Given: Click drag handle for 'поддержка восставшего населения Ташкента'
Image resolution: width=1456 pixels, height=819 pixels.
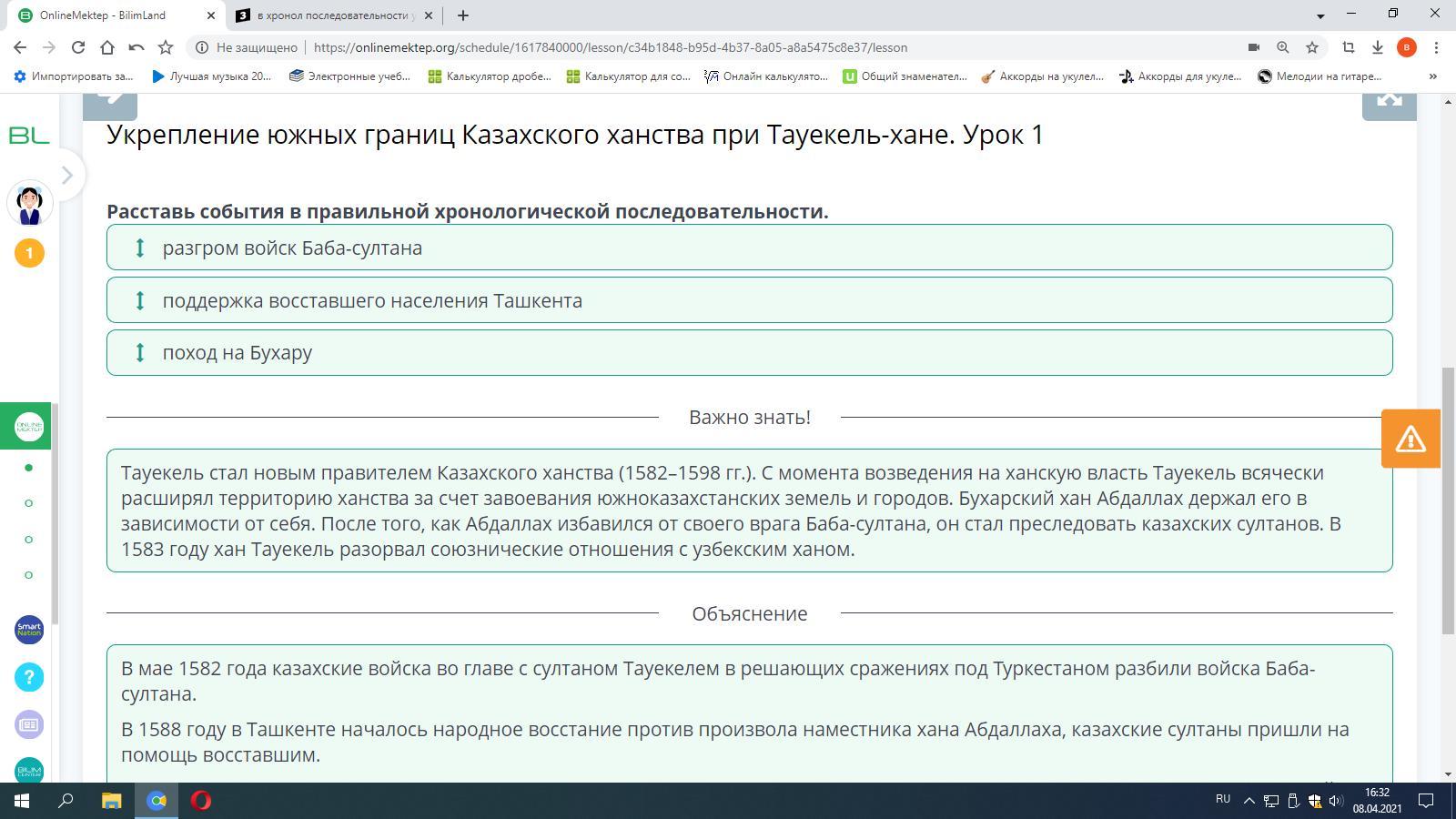Looking at the screenshot, I should tap(140, 300).
